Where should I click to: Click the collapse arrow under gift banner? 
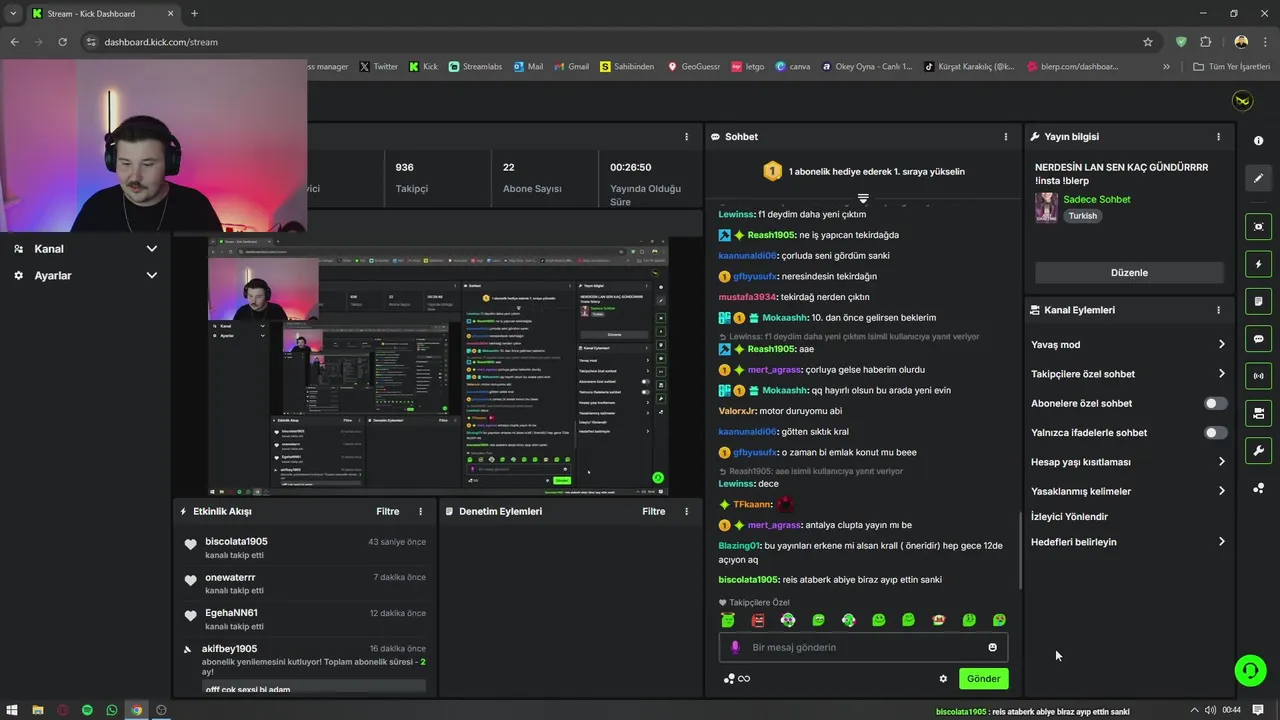[863, 198]
